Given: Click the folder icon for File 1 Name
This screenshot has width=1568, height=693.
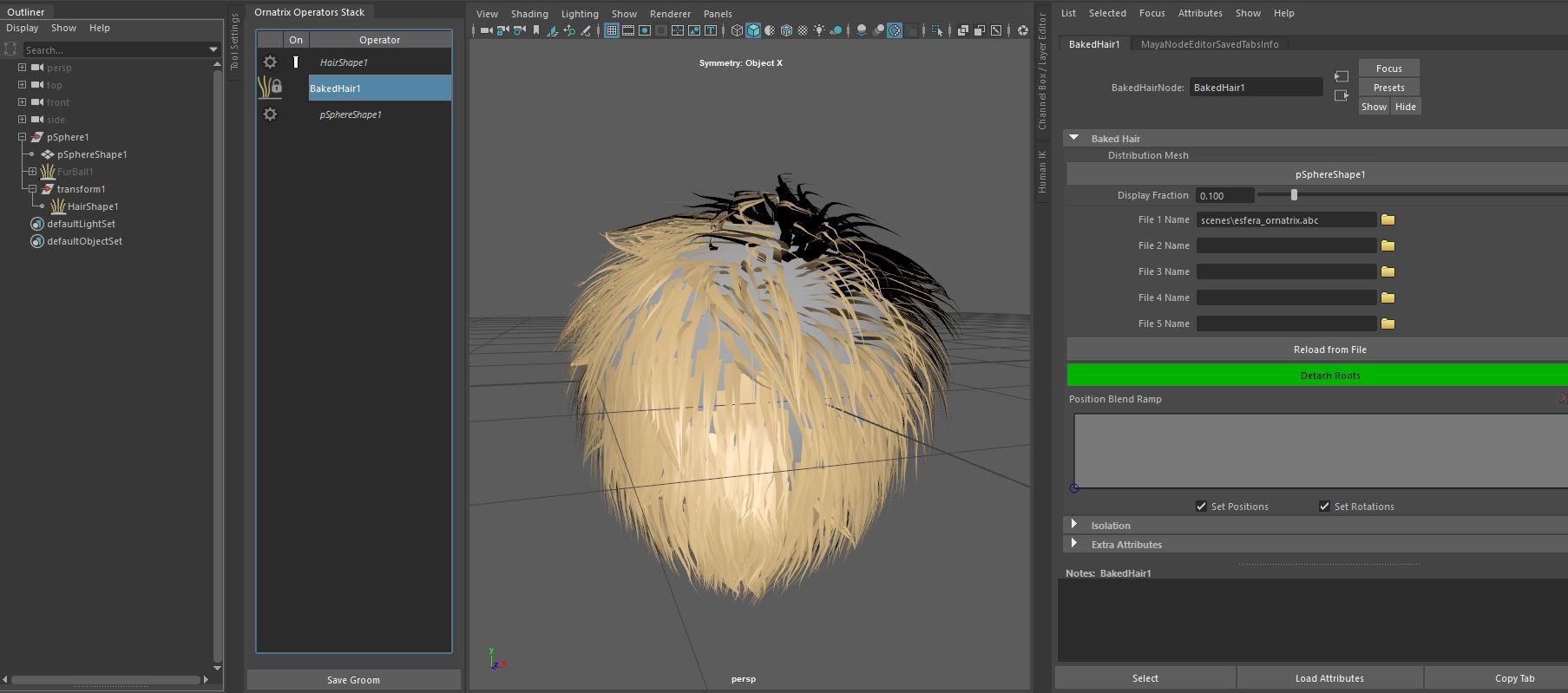Looking at the screenshot, I should tap(1388, 220).
